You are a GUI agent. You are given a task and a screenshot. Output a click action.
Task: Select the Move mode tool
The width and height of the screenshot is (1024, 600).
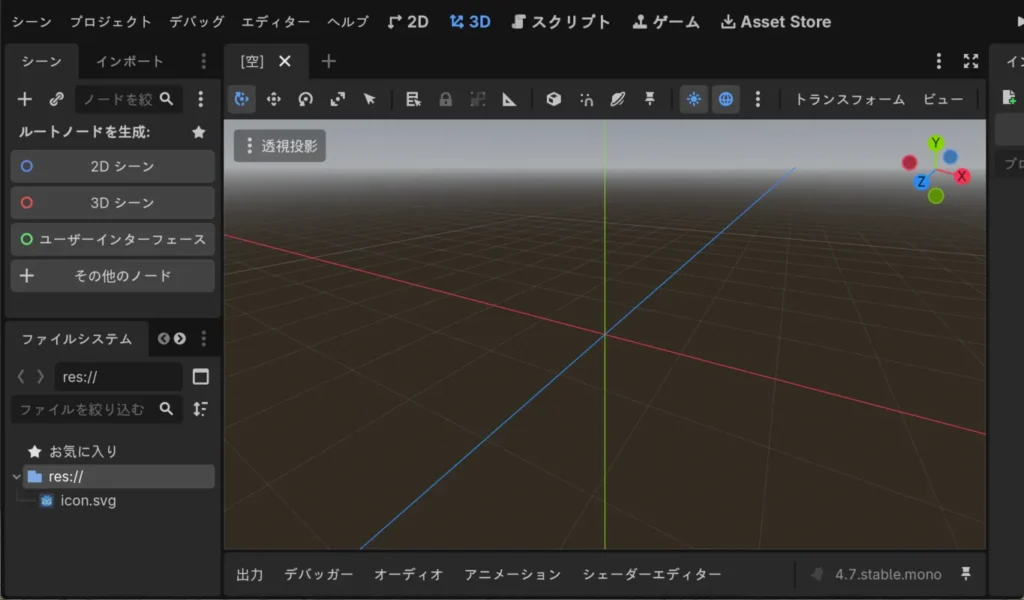tap(274, 99)
